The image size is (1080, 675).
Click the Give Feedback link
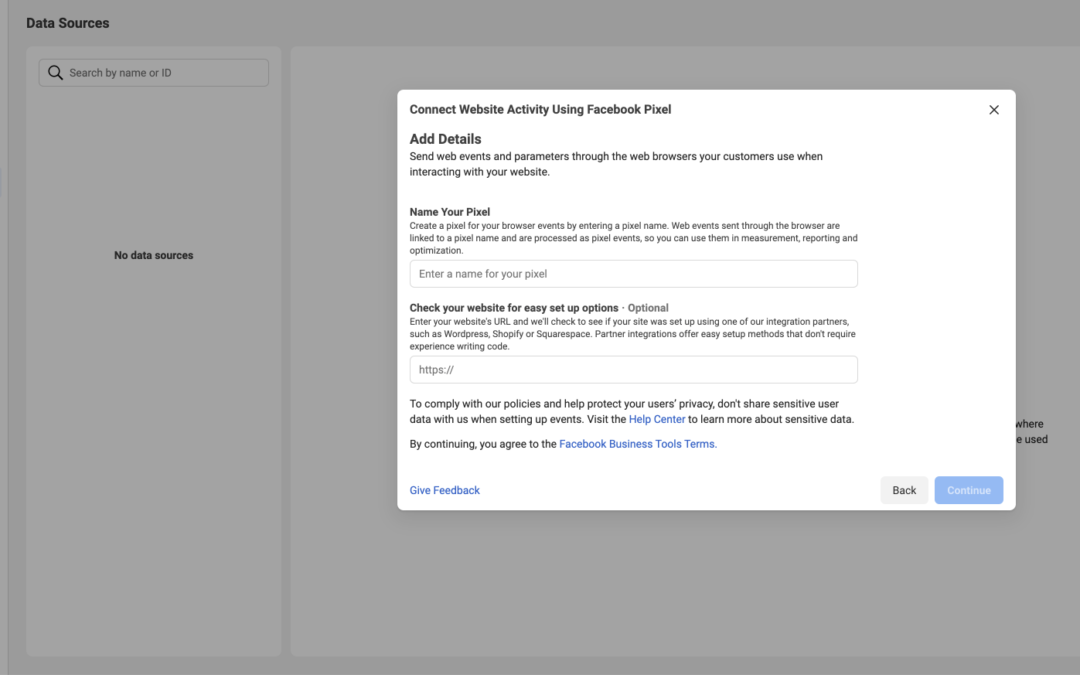(444, 490)
